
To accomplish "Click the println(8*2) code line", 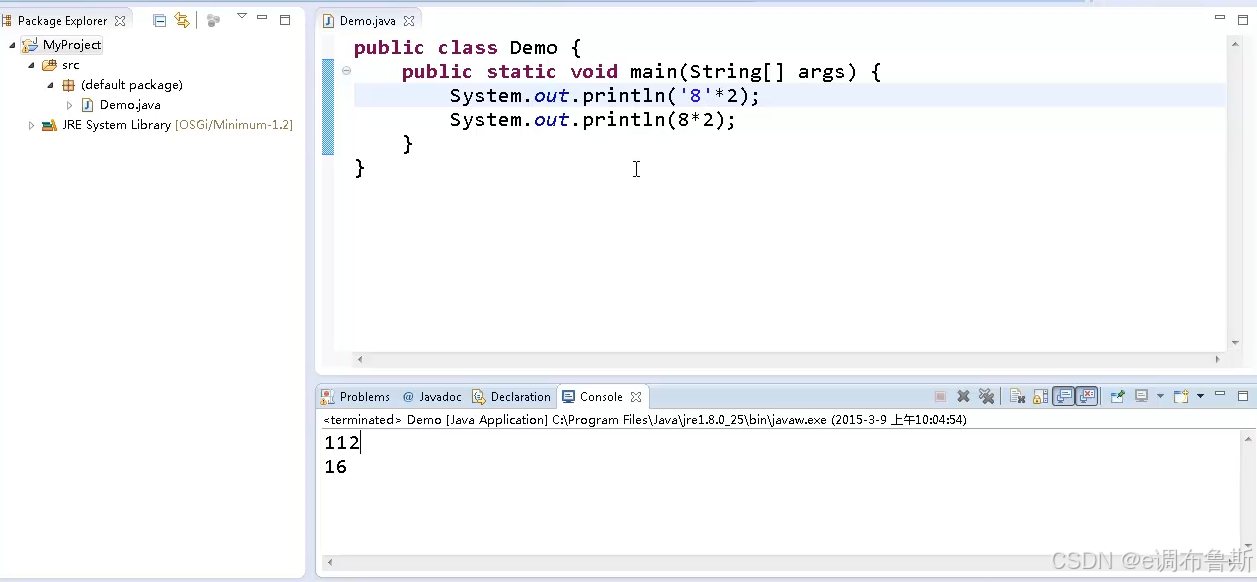I will pyautogui.click(x=593, y=120).
